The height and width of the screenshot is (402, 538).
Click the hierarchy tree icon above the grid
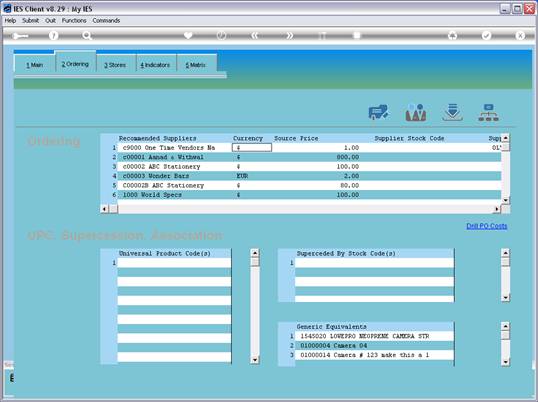pyautogui.click(x=489, y=113)
